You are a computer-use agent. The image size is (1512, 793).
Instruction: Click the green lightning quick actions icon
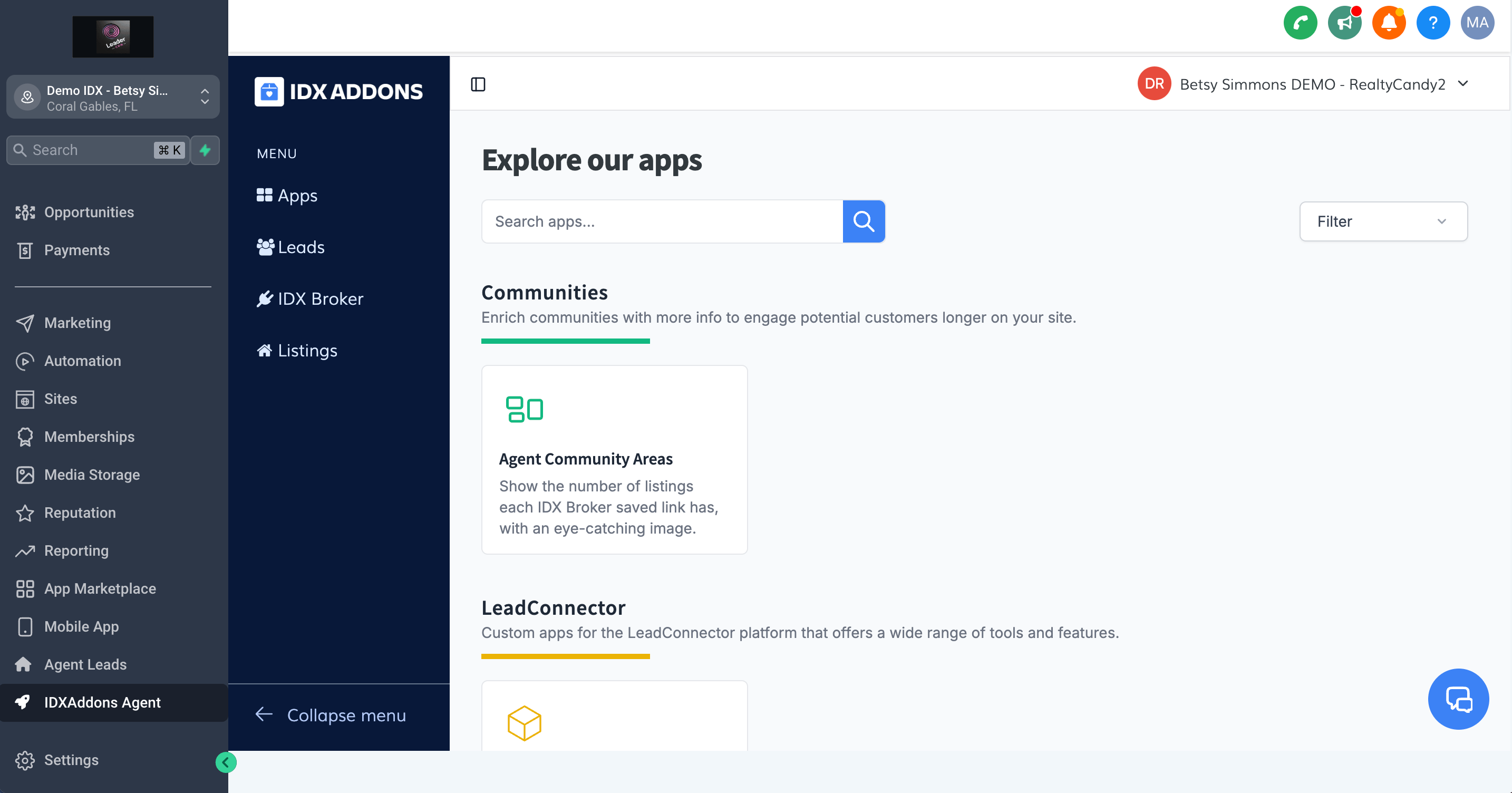pos(205,150)
